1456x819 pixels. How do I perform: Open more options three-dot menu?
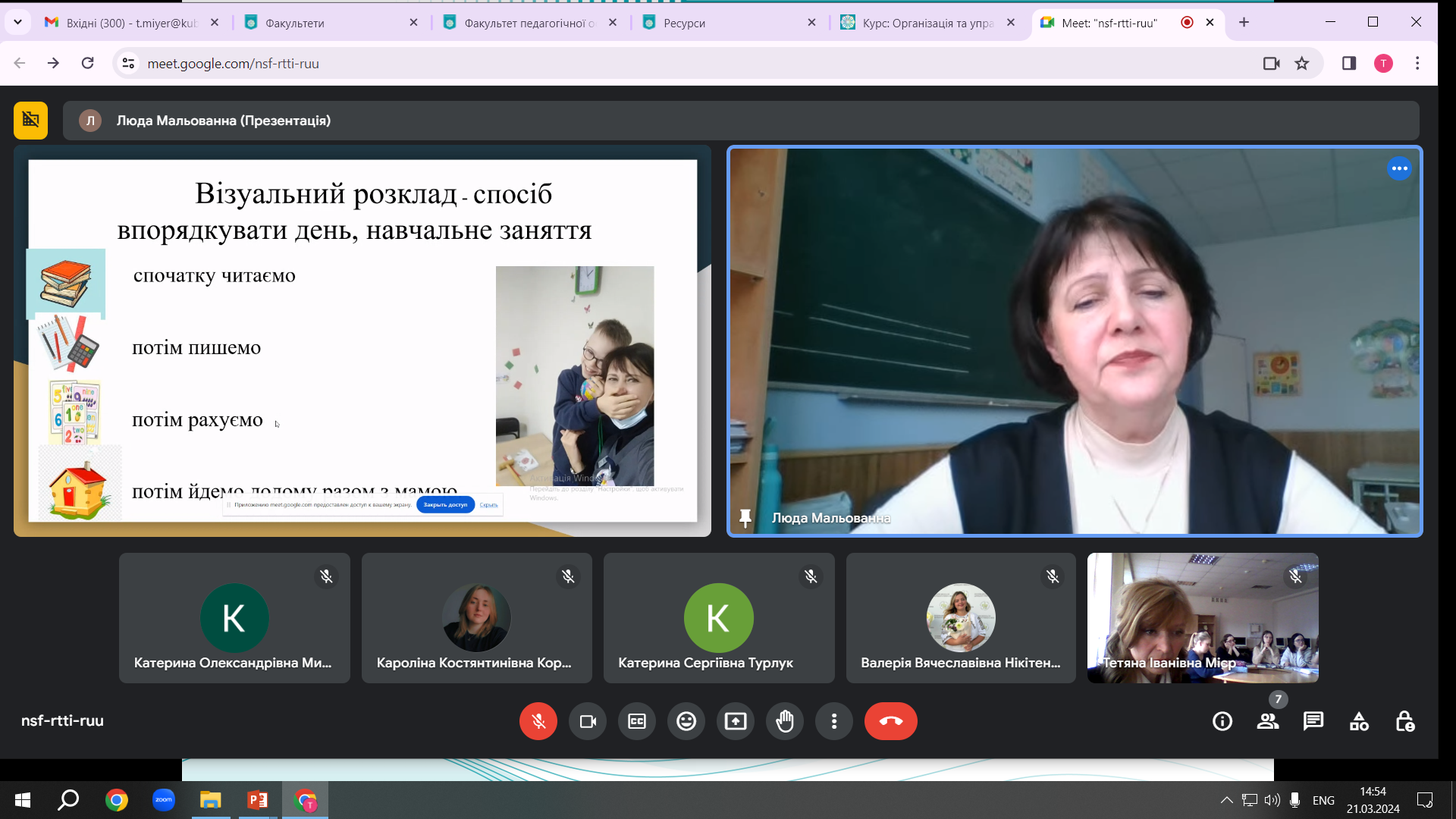click(x=834, y=721)
